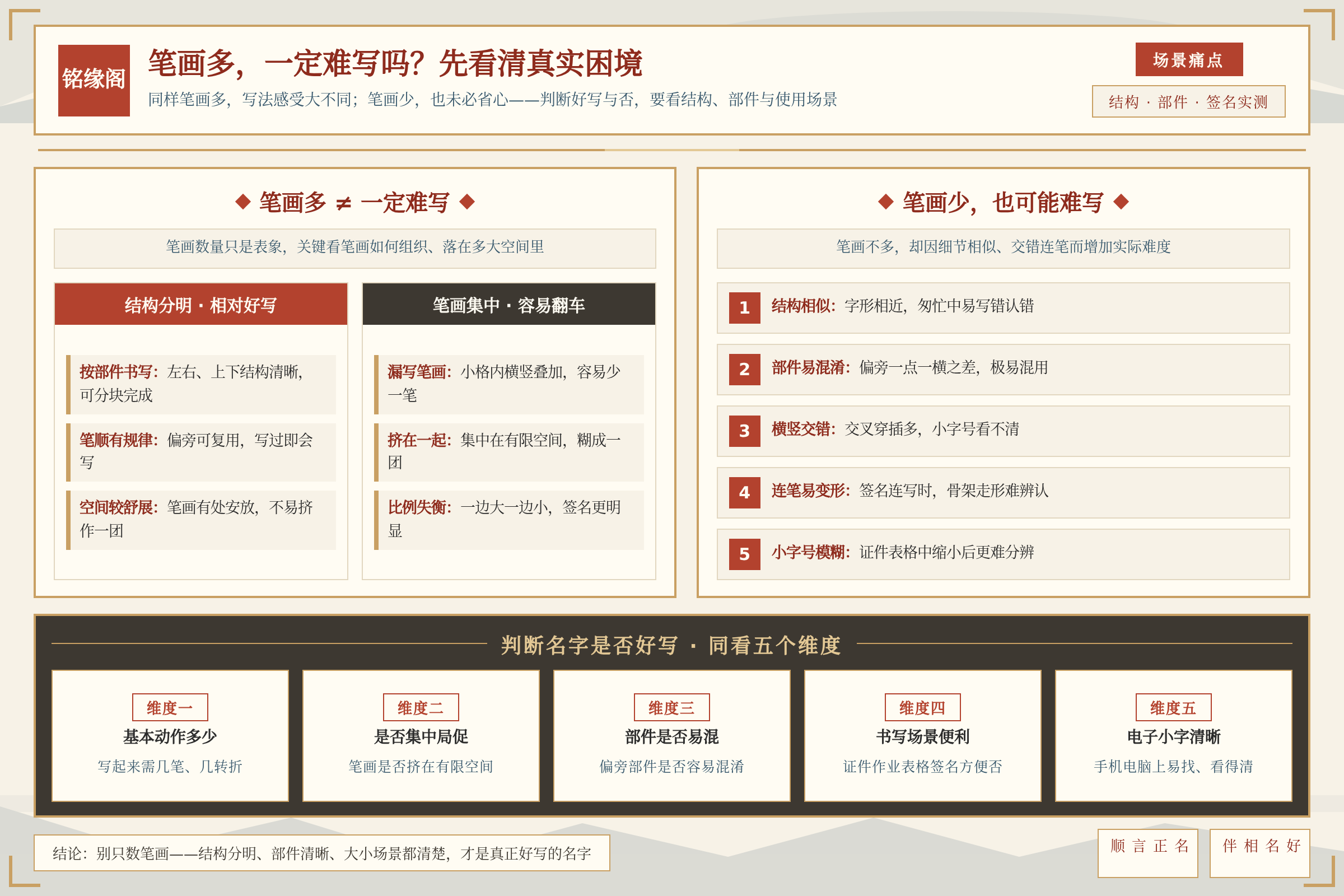This screenshot has width=1344, height=896.
Task: Click the 铭缘阁 red logo block
Action: [94, 81]
